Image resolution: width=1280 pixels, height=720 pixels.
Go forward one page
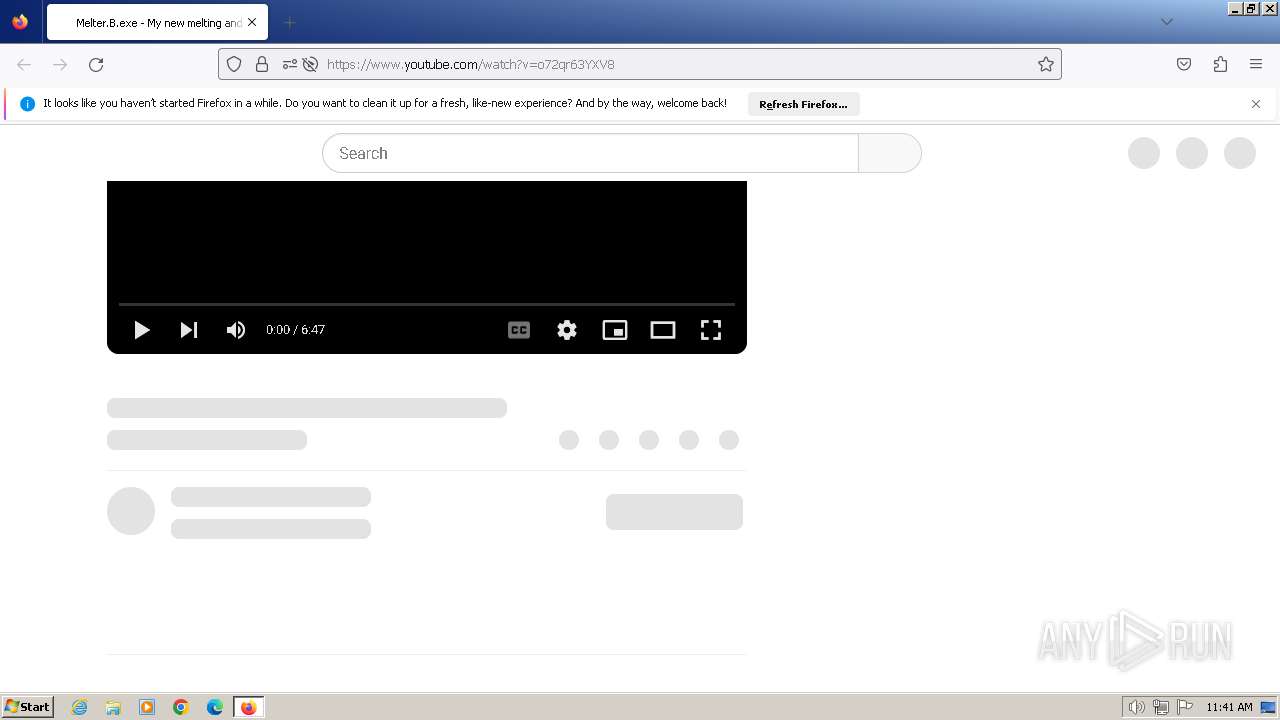[x=60, y=64]
